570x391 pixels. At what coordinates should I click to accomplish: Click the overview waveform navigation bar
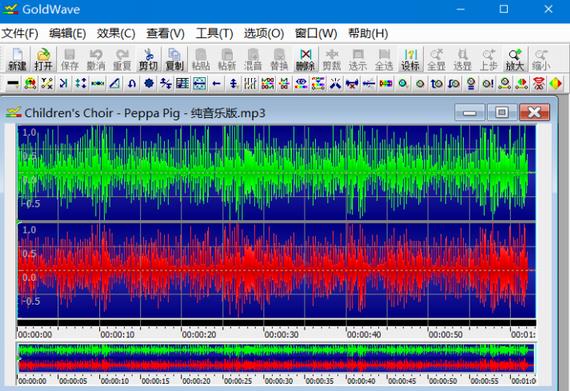coord(276,358)
